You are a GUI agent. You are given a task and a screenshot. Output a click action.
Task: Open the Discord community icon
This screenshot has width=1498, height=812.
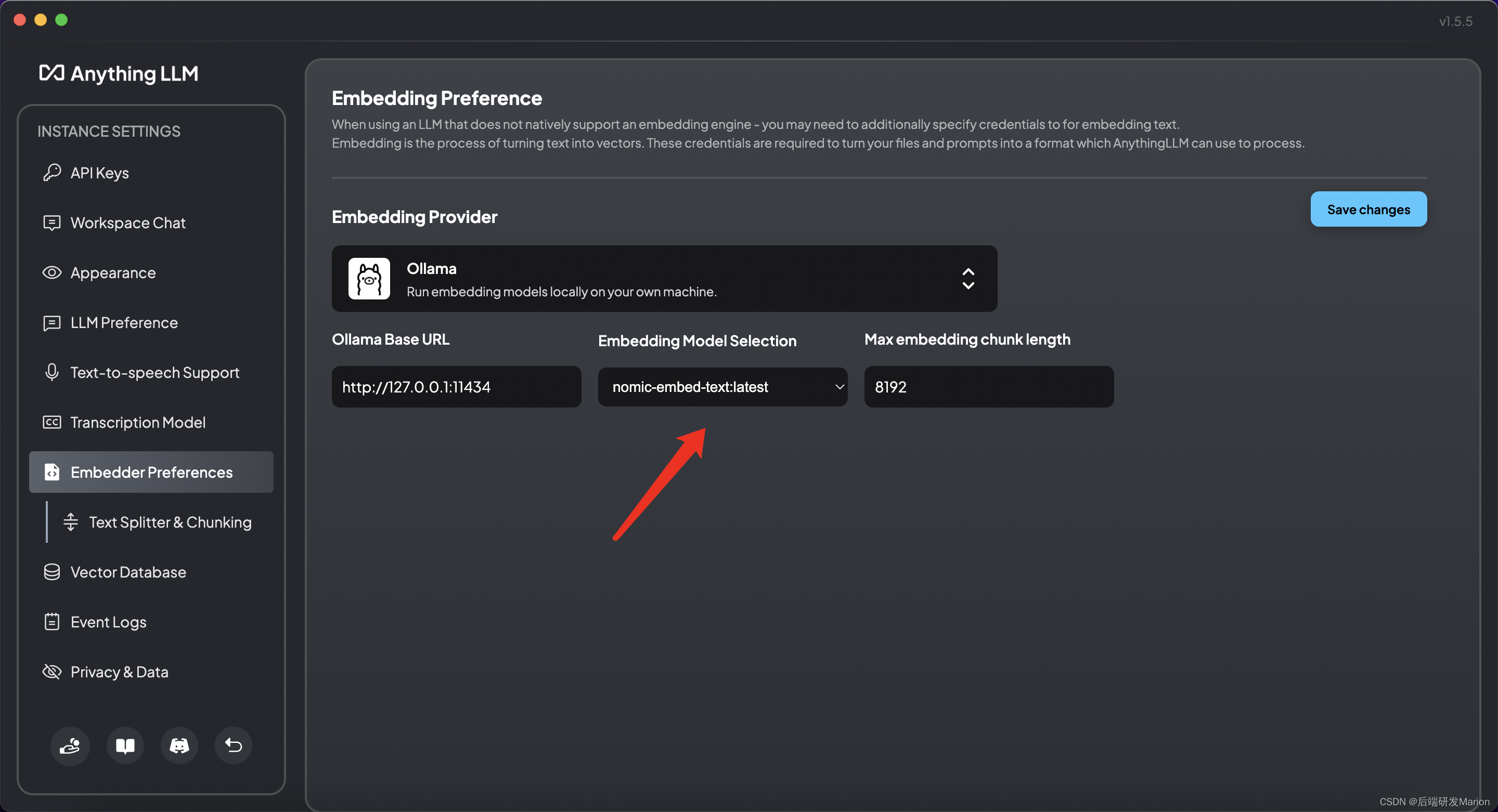(x=179, y=745)
